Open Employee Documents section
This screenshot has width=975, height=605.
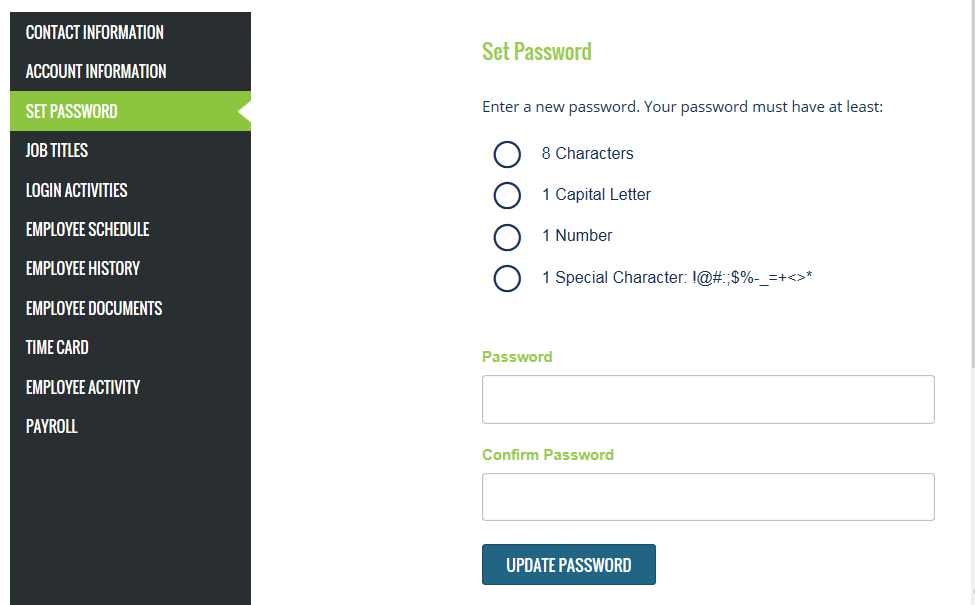[94, 308]
